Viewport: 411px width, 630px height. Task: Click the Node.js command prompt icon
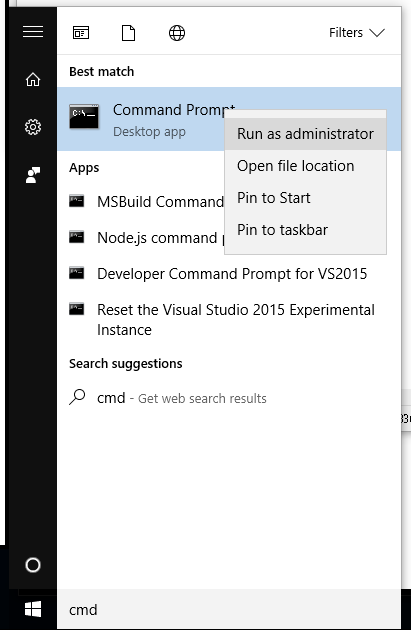click(x=76, y=237)
